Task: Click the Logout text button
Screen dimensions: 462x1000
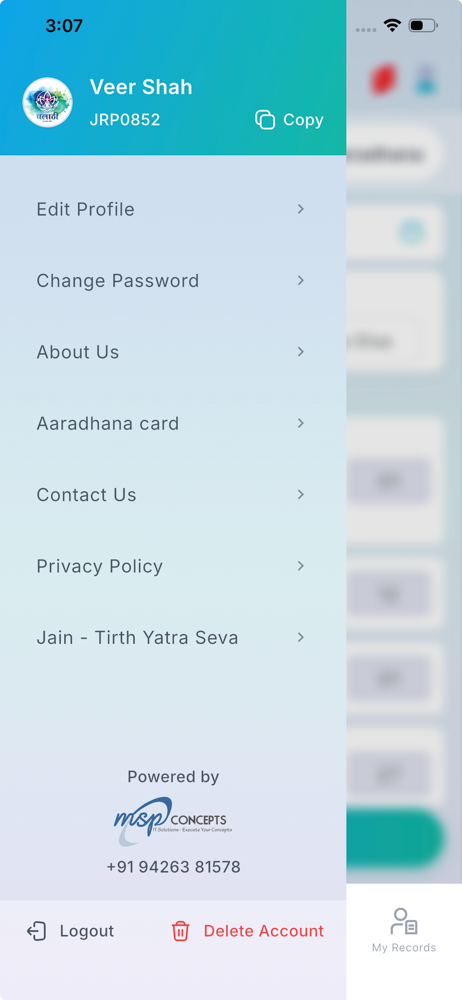Action: pyautogui.click(x=87, y=931)
